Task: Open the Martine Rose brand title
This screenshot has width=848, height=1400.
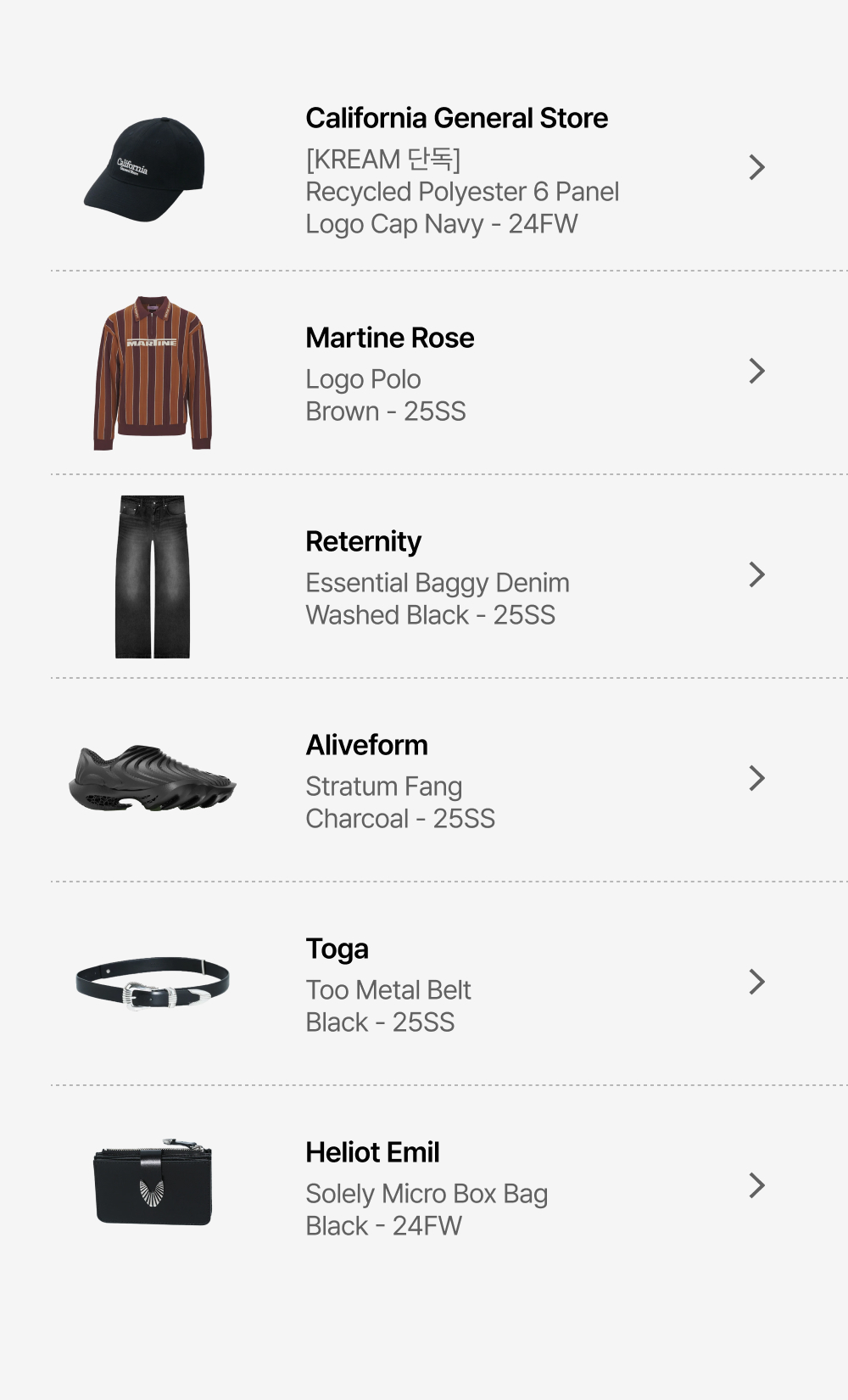Action: [389, 338]
